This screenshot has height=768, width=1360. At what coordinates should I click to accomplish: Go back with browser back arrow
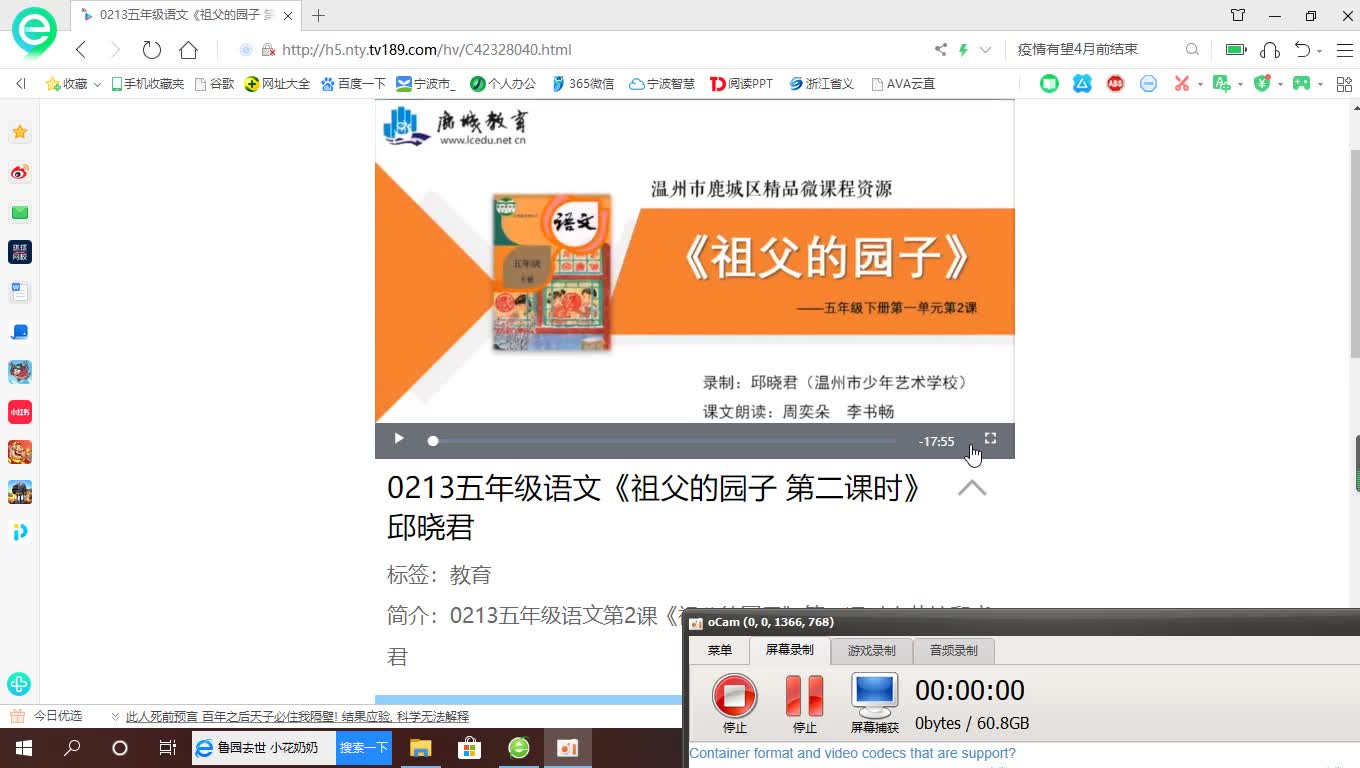click(81, 50)
